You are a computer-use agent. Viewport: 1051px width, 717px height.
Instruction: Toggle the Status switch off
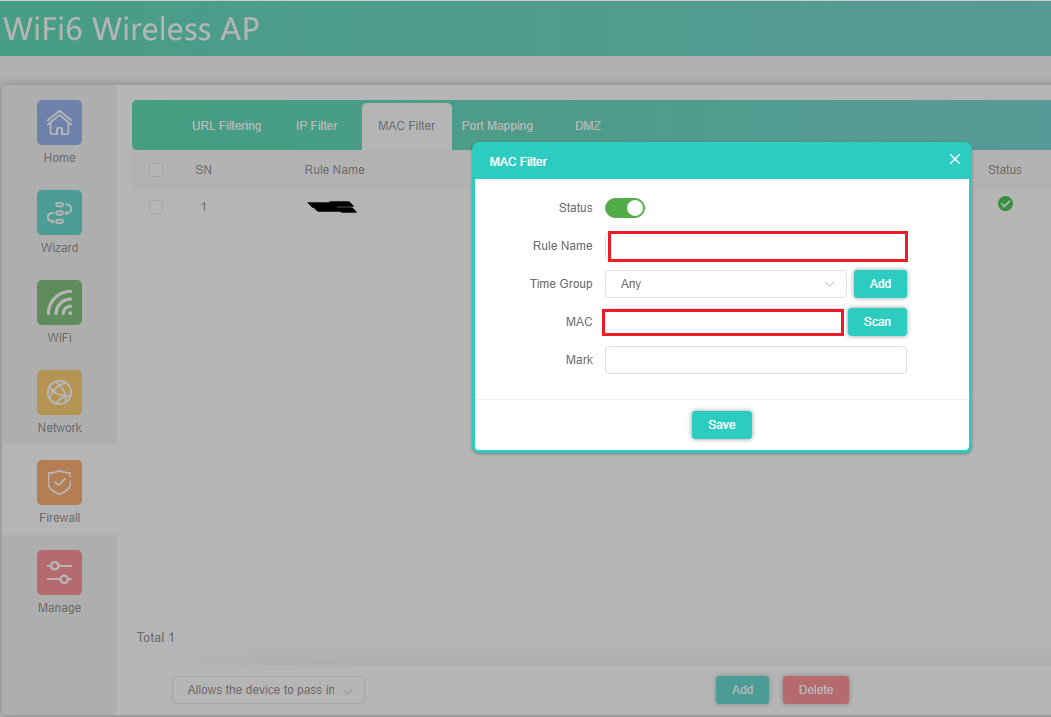625,208
